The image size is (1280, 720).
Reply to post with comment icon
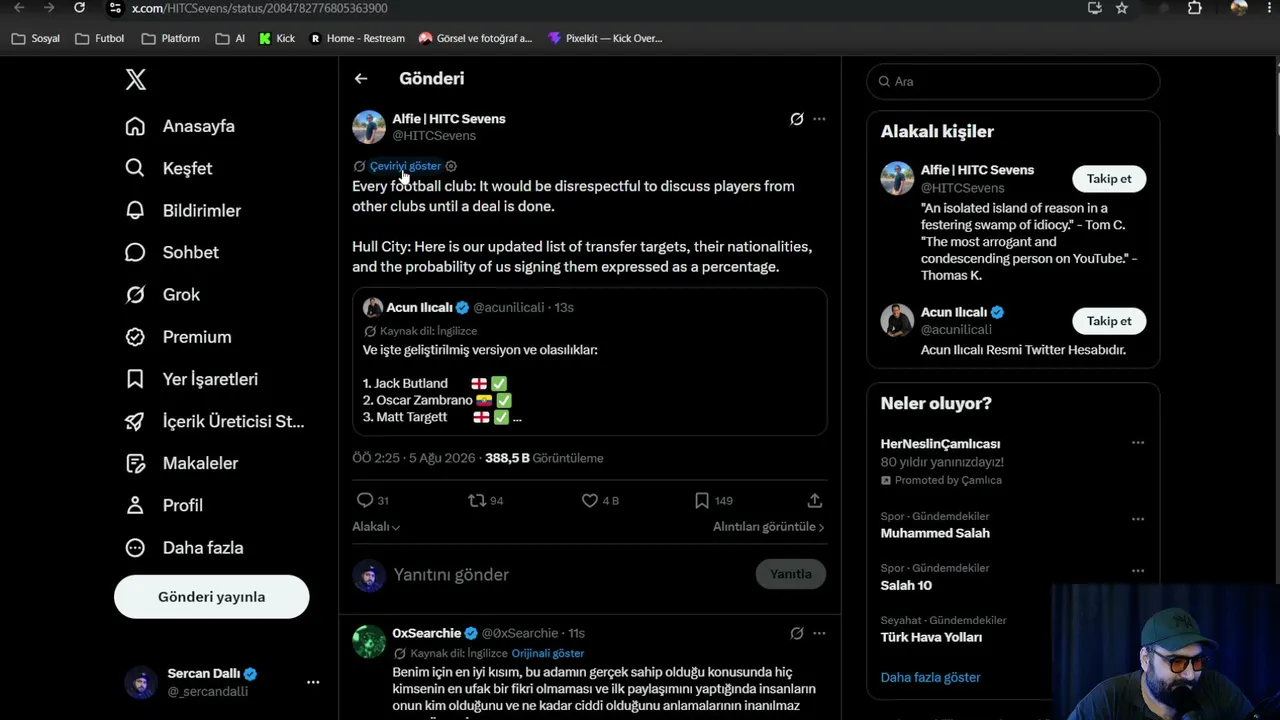(x=365, y=500)
